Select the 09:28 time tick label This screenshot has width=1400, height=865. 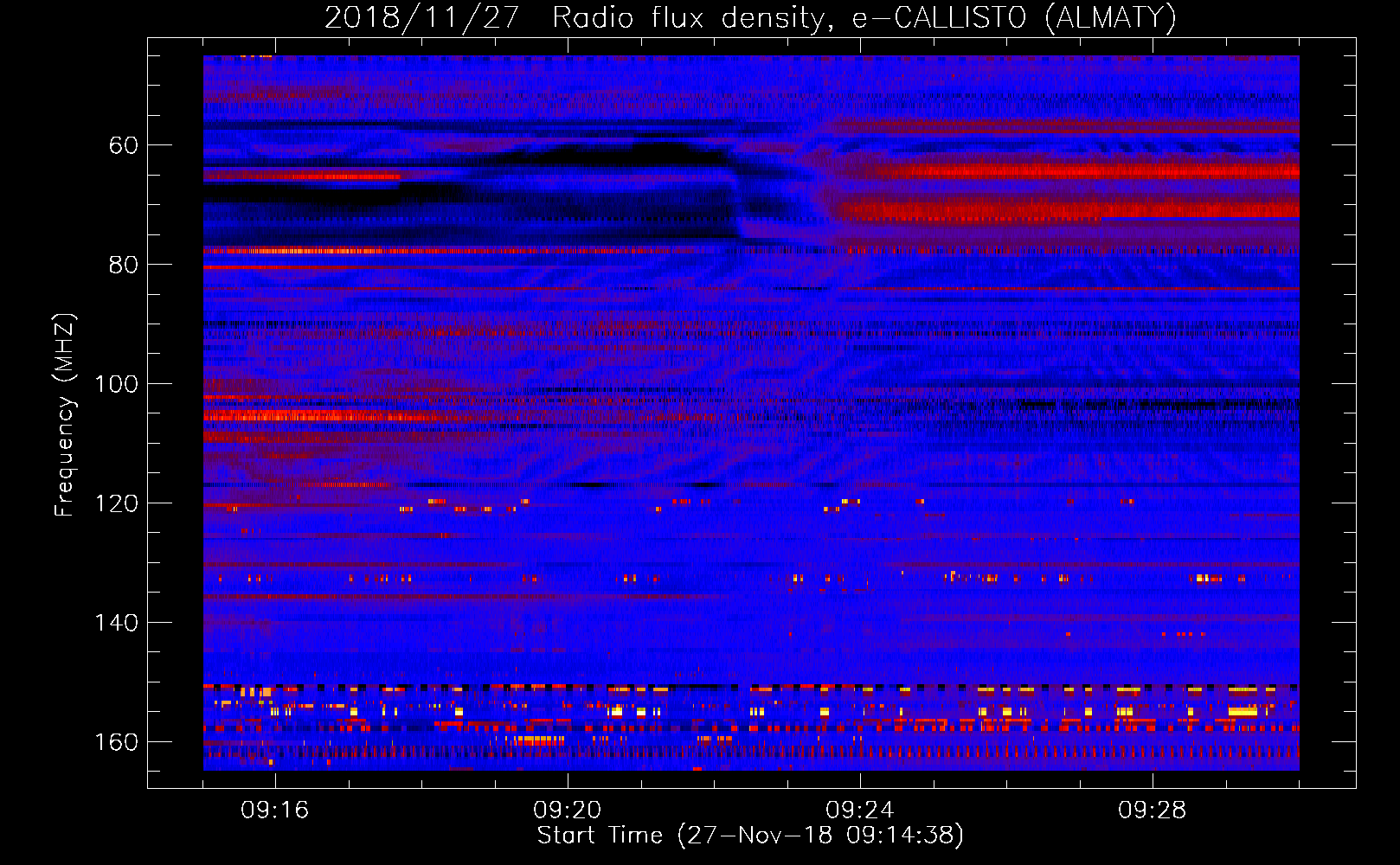coord(1152,811)
